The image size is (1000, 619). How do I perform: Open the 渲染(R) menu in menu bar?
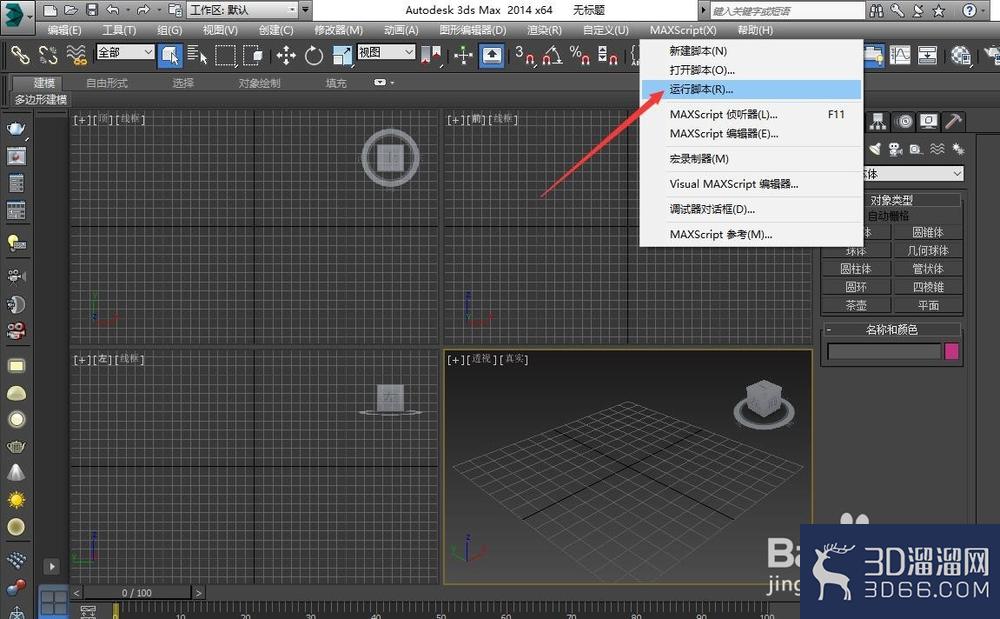click(544, 30)
